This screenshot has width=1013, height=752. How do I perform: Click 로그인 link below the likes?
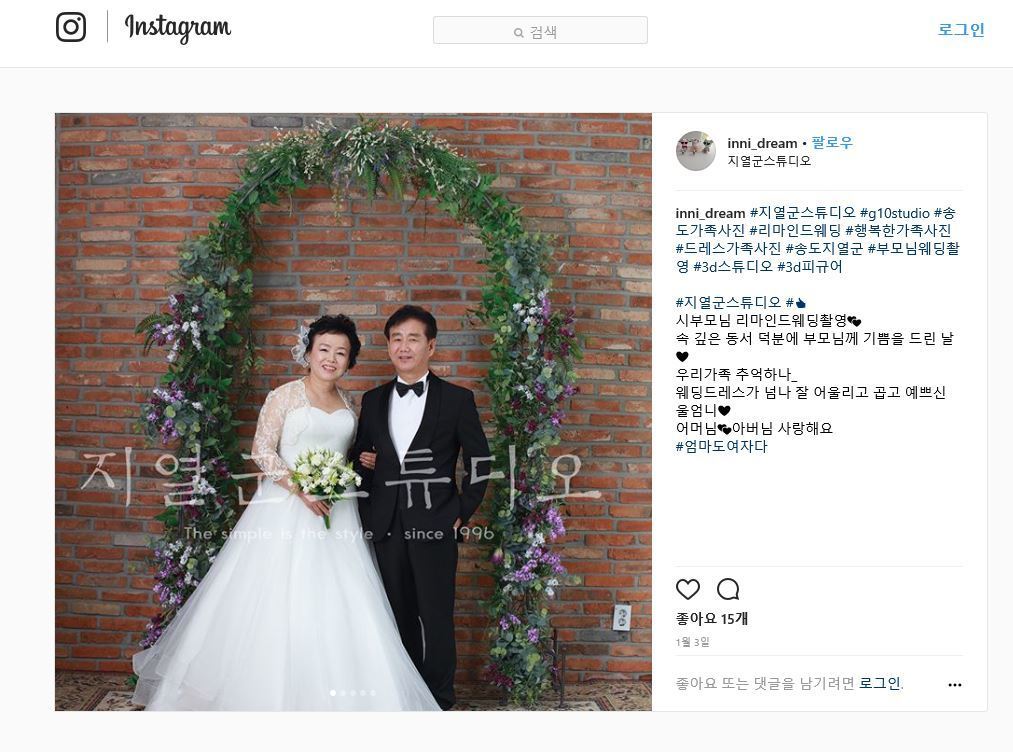point(879,684)
